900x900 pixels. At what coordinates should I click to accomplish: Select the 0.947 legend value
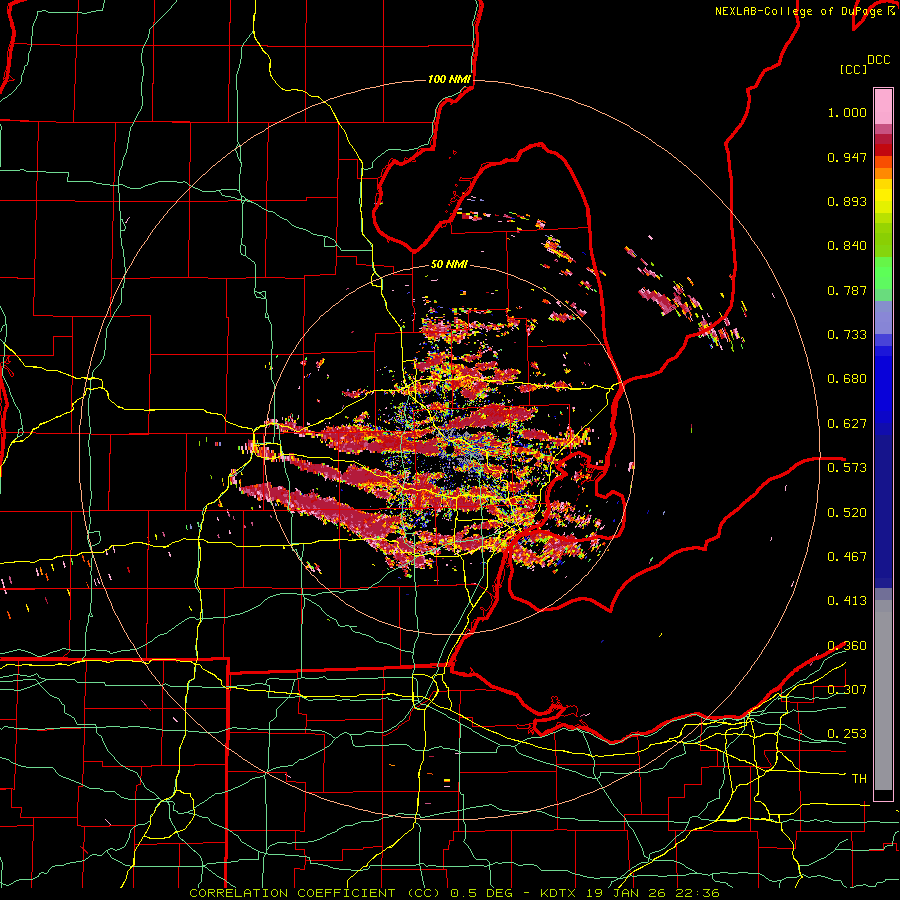click(847, 157)
